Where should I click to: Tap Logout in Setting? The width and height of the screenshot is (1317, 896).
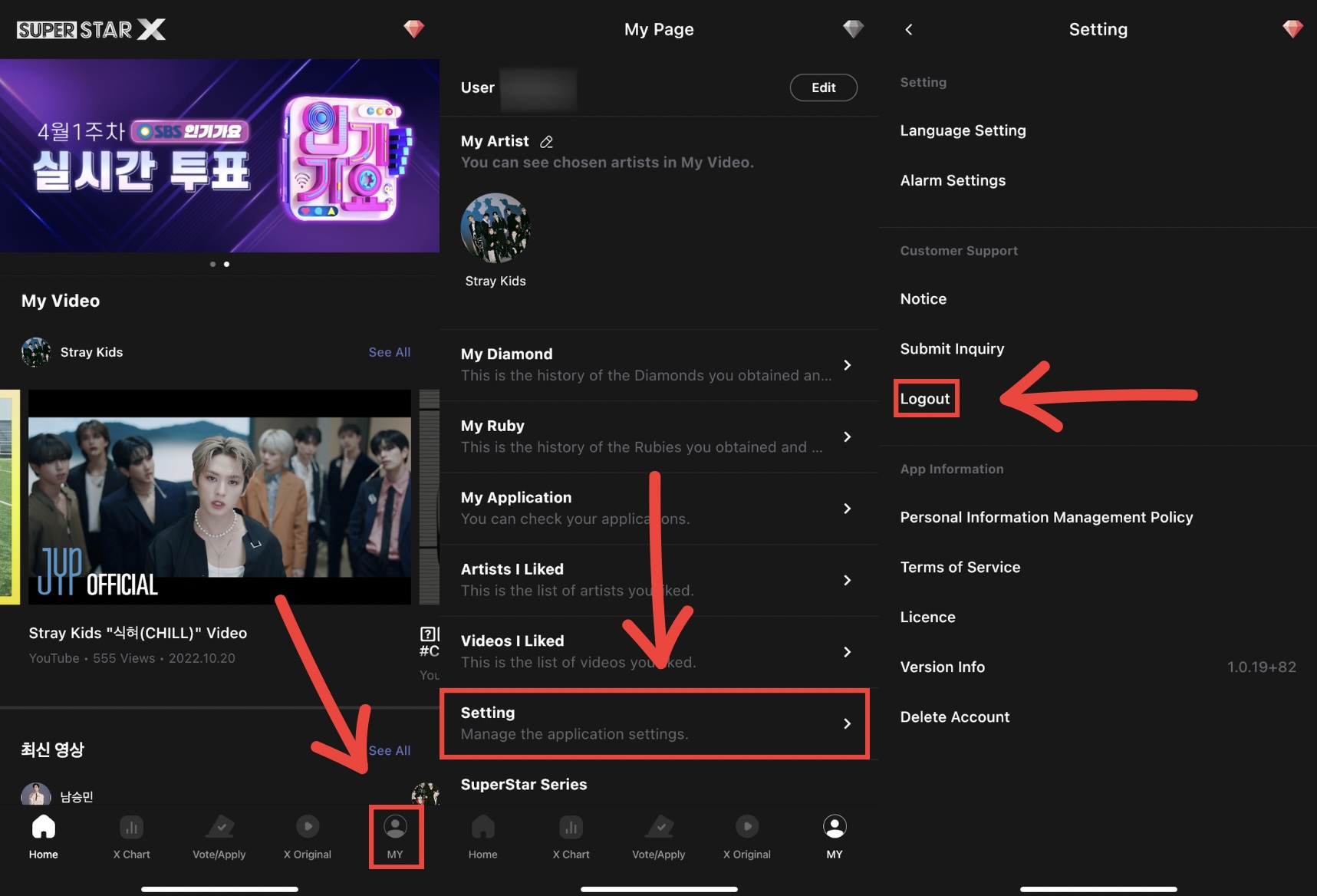click(925, 399)
